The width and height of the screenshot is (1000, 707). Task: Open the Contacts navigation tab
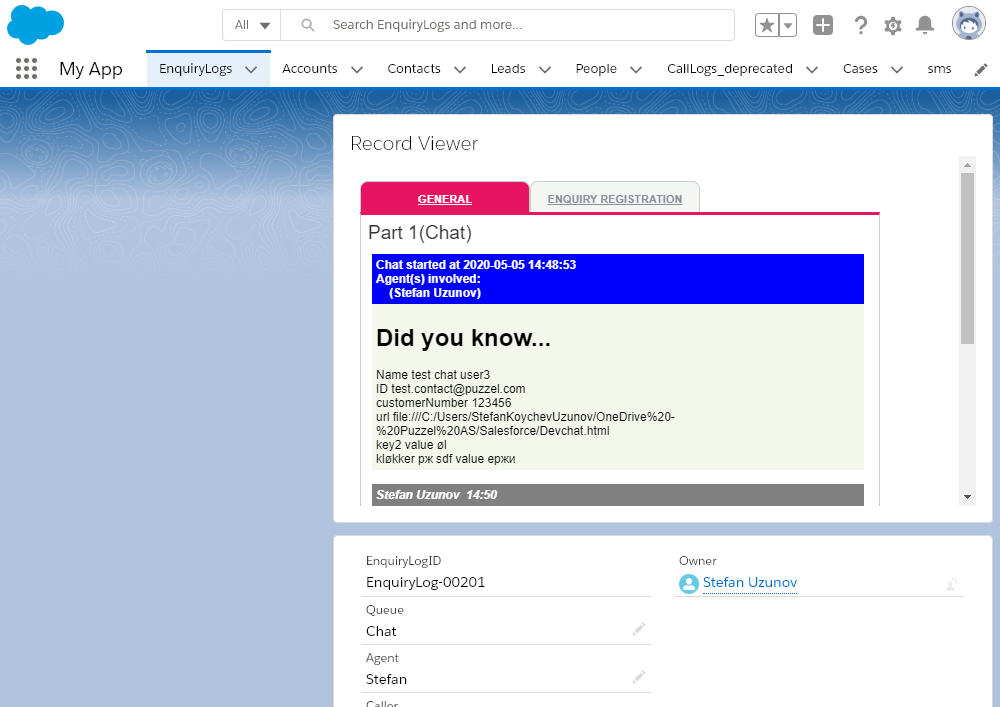414,69
